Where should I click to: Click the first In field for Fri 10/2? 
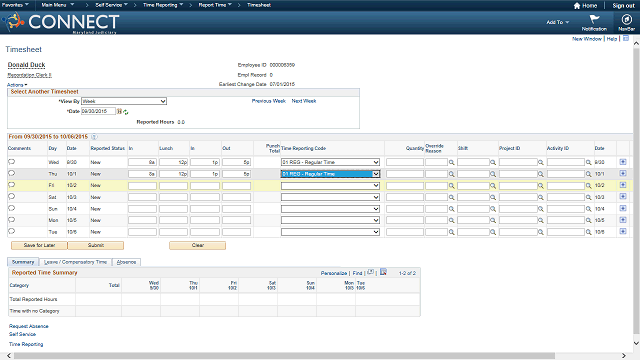pyautogui.click(x=142, y=186)
